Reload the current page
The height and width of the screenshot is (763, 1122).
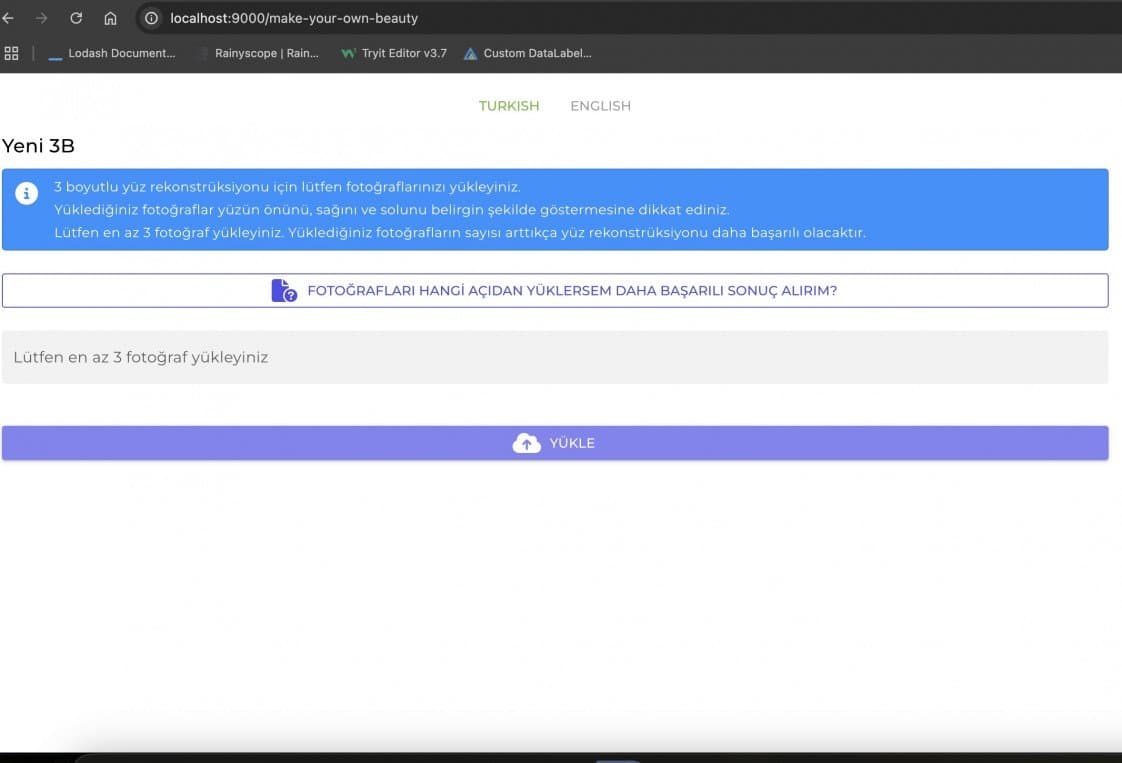coord(76,18)
